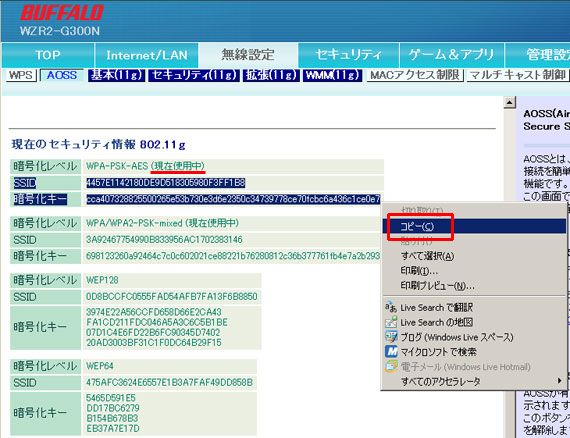Click the BUFFALO logo

click(62, 13)
